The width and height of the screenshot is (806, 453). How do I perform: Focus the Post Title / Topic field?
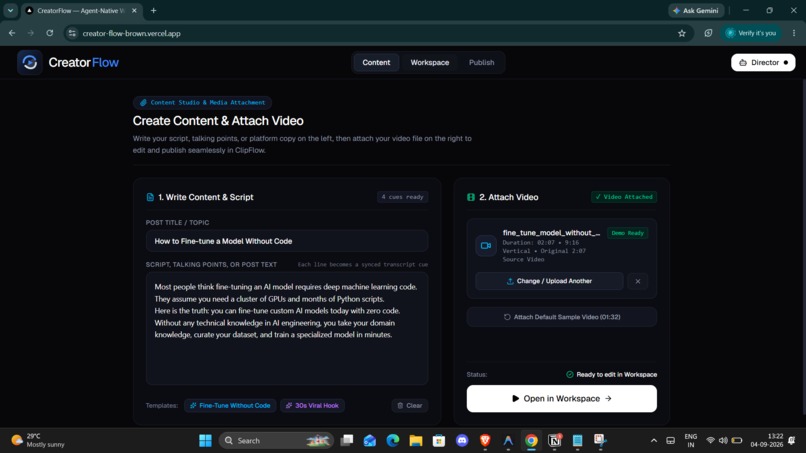tap(287, 241)
